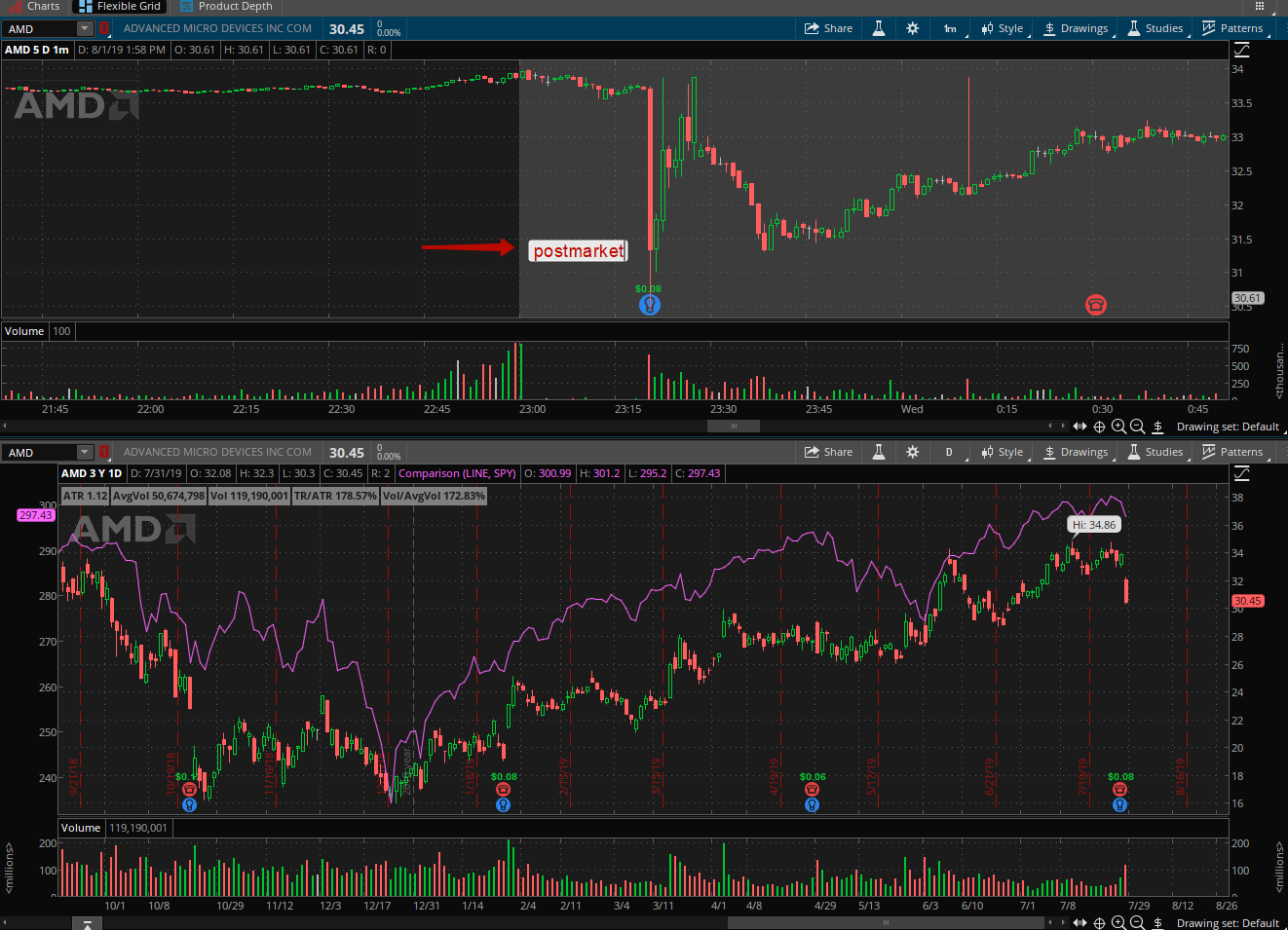Image resolution: width=1288 pixels, height=930 pixels.
Task: Open the Patterns menu in lower chart
Action: point(1233,452)
